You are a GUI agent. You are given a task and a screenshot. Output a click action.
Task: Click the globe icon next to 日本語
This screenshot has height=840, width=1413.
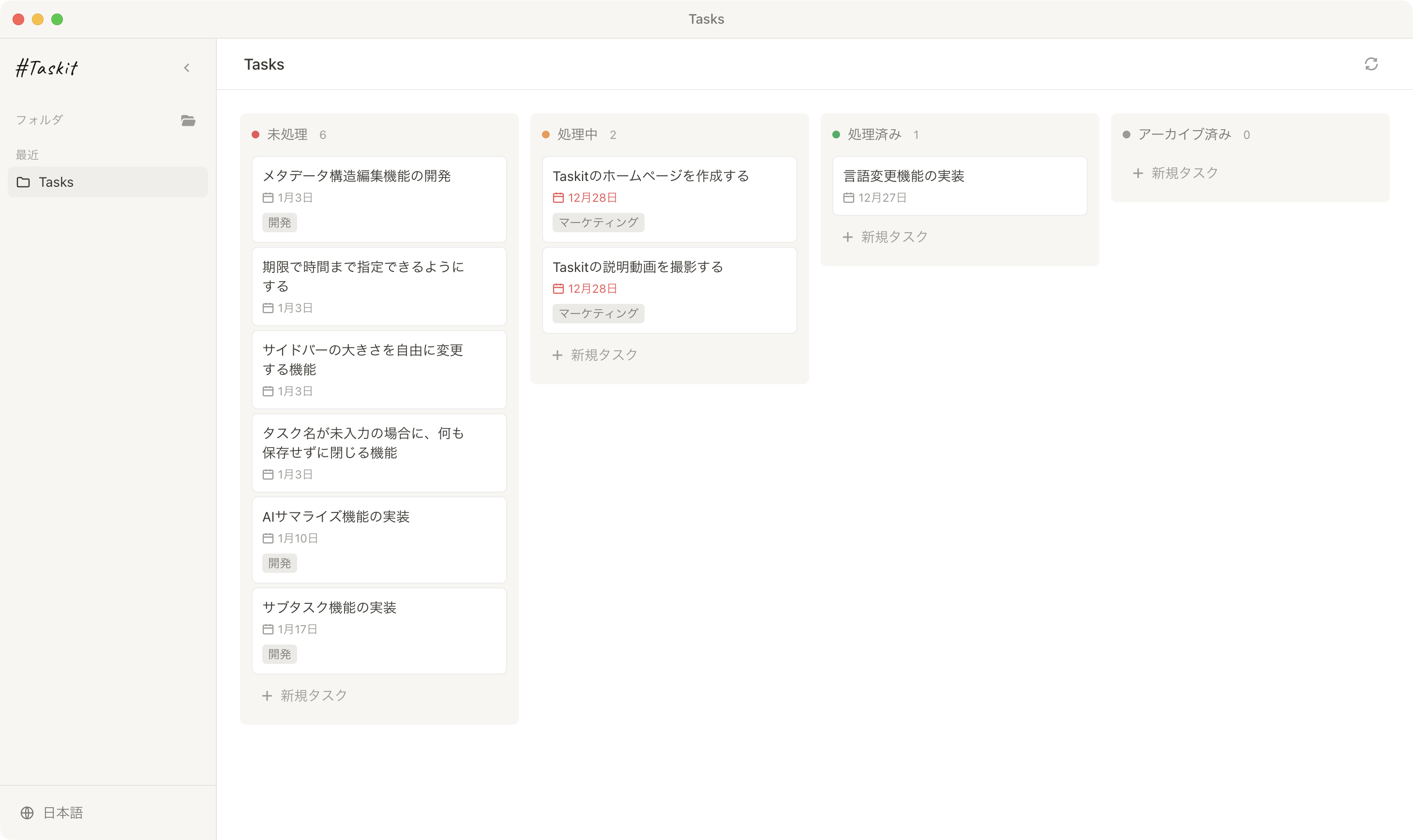point(27,813)
